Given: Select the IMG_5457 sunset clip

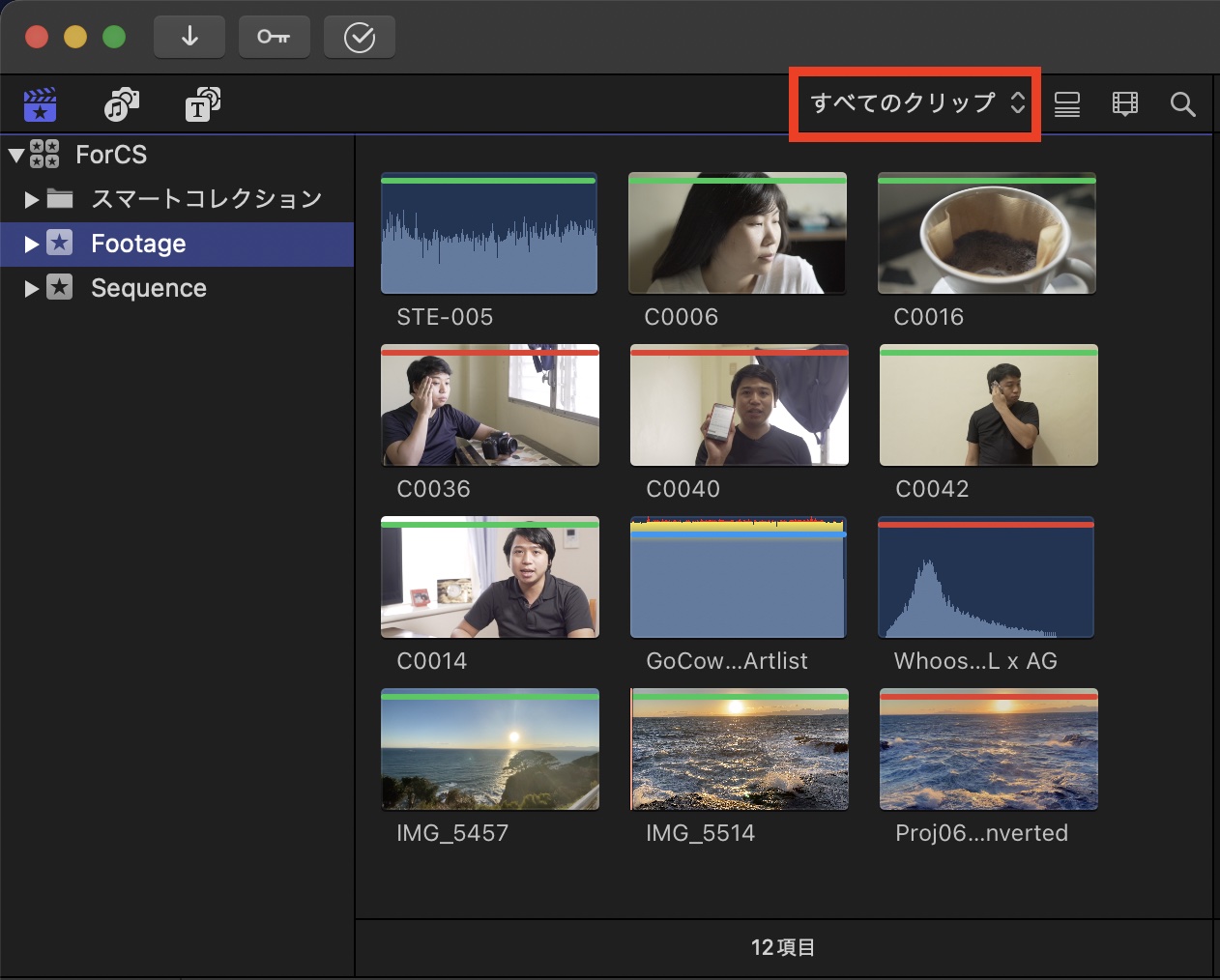Looking at the screenshot, I should tap(489, 751).
